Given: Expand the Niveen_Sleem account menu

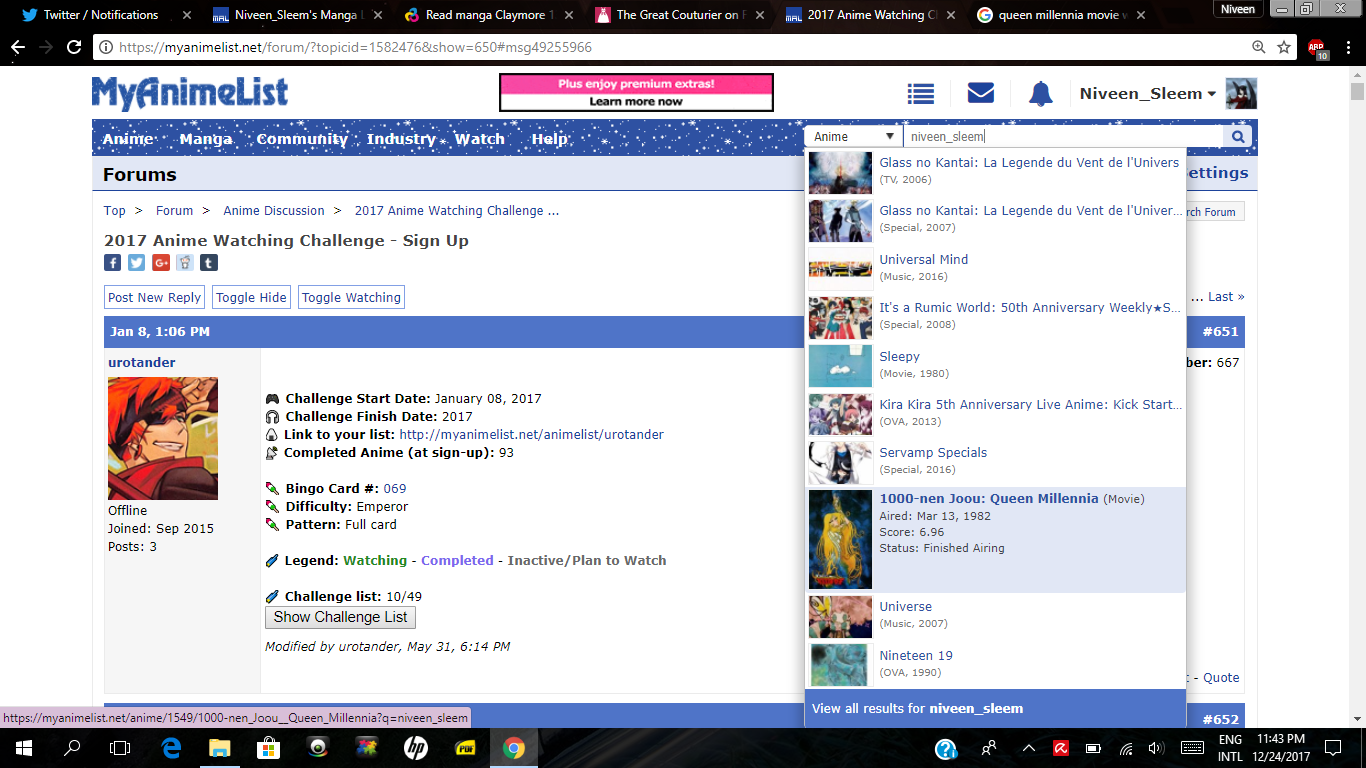Looking at the screenshot, I should (1147, 94).
